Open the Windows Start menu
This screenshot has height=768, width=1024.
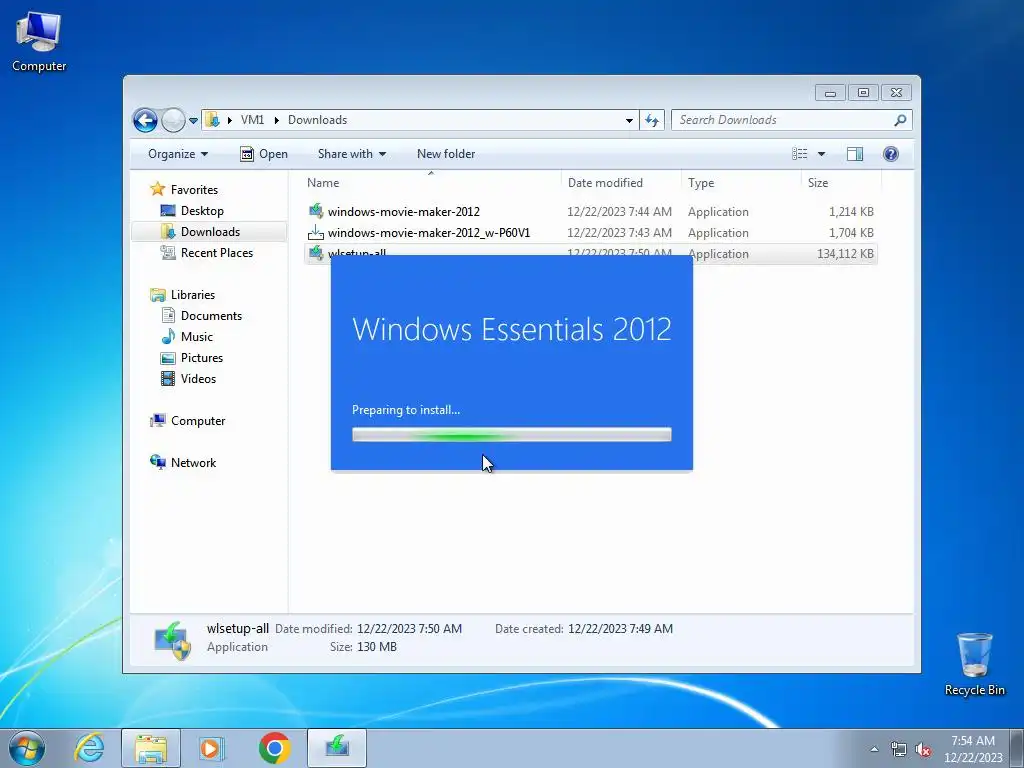(x=27, y=748)
